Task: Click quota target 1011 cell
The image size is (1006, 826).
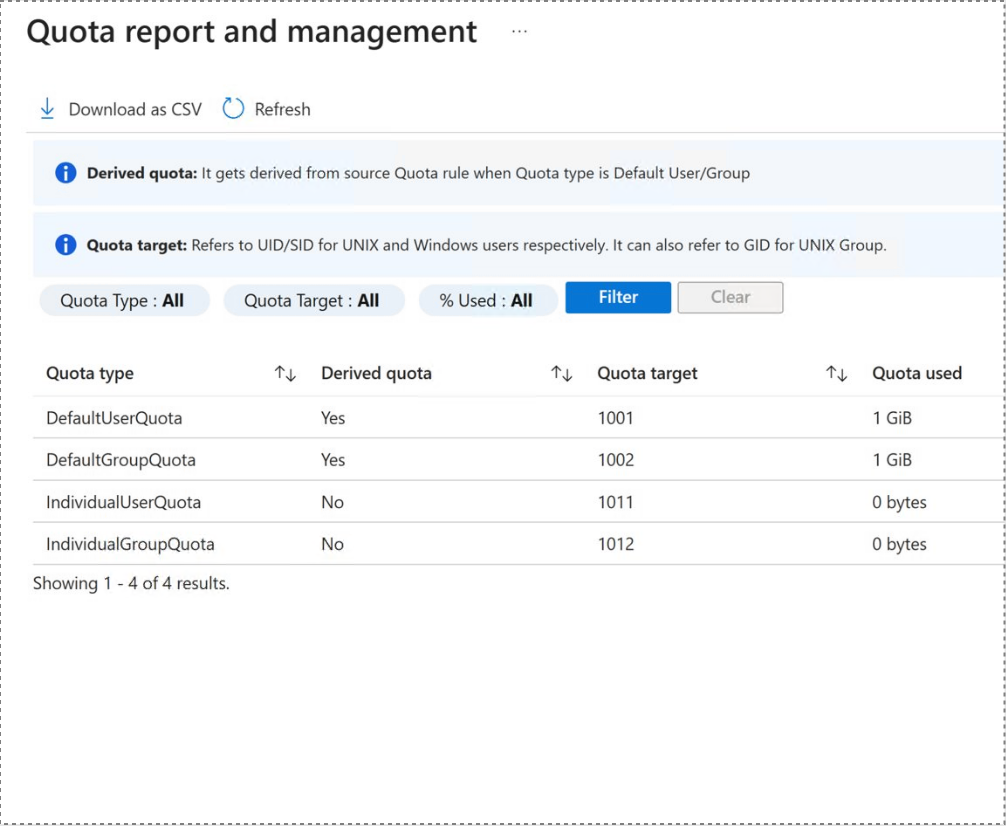Action: (x=615, y=502)
